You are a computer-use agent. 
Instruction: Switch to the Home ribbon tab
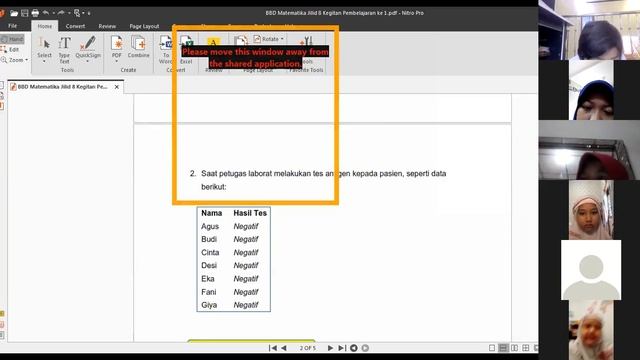(44, 26)
